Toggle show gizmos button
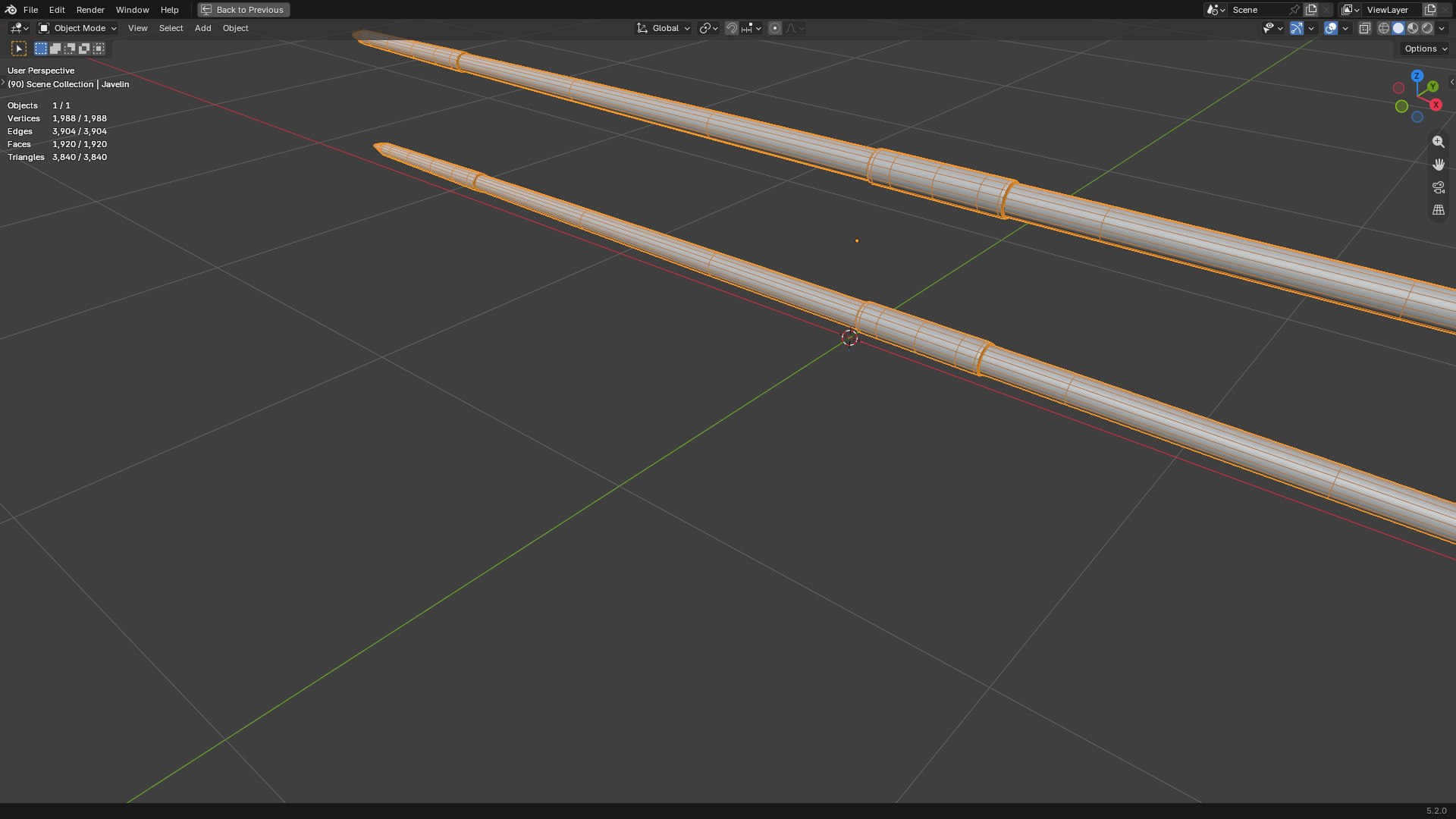Screen dimensions: 1456x819 coord(1297,28)
